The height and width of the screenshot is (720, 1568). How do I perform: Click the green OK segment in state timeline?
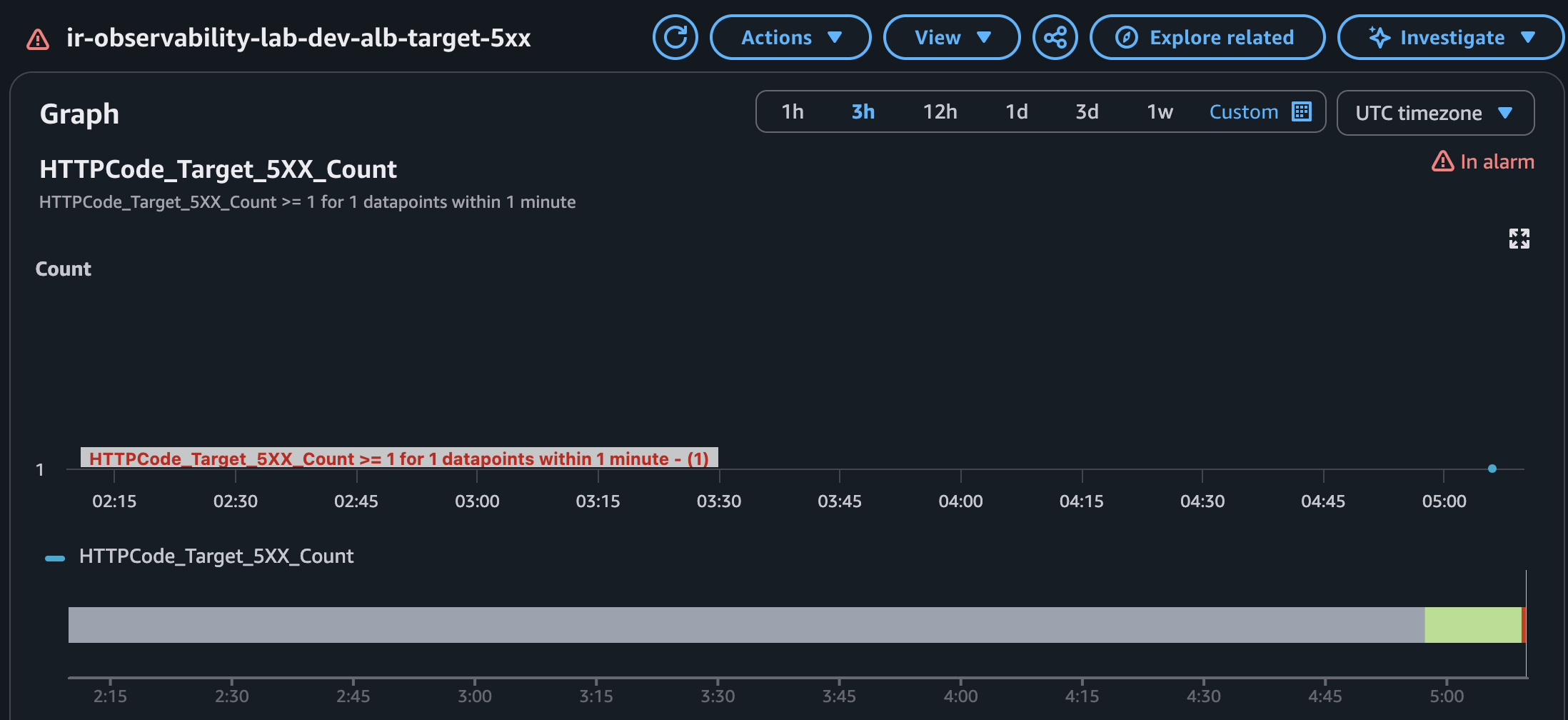tap(1472, 625)
